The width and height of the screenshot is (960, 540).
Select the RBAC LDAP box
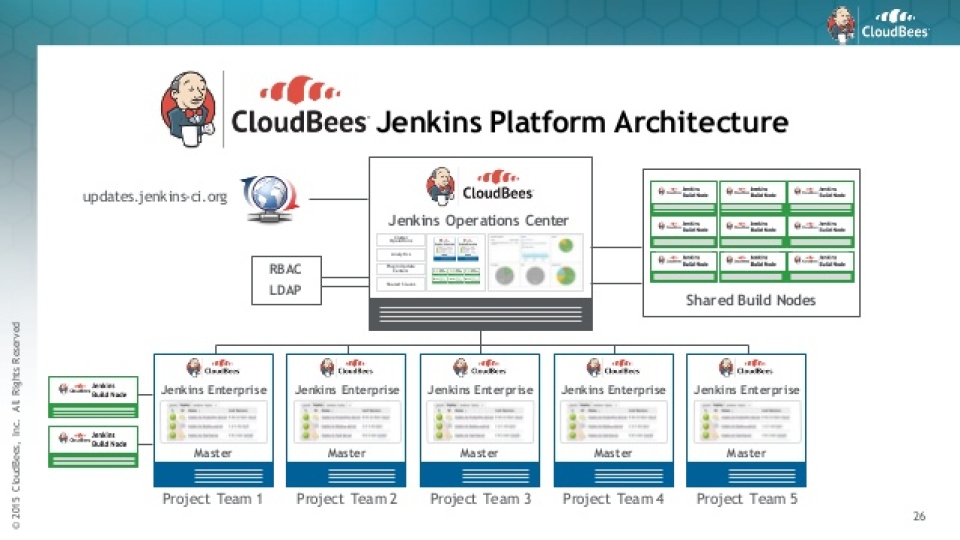(x=285, y=280)
